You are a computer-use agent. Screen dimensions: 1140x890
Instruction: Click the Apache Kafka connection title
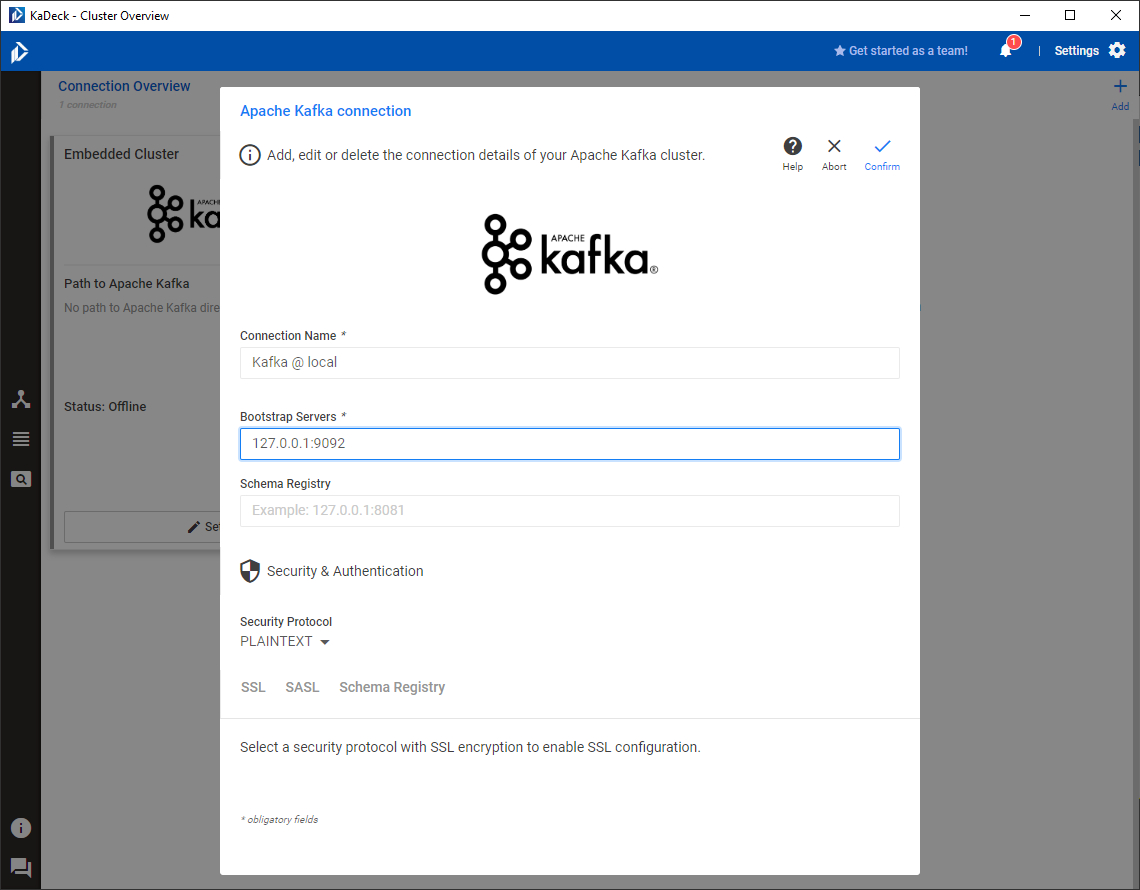(326, 111)
